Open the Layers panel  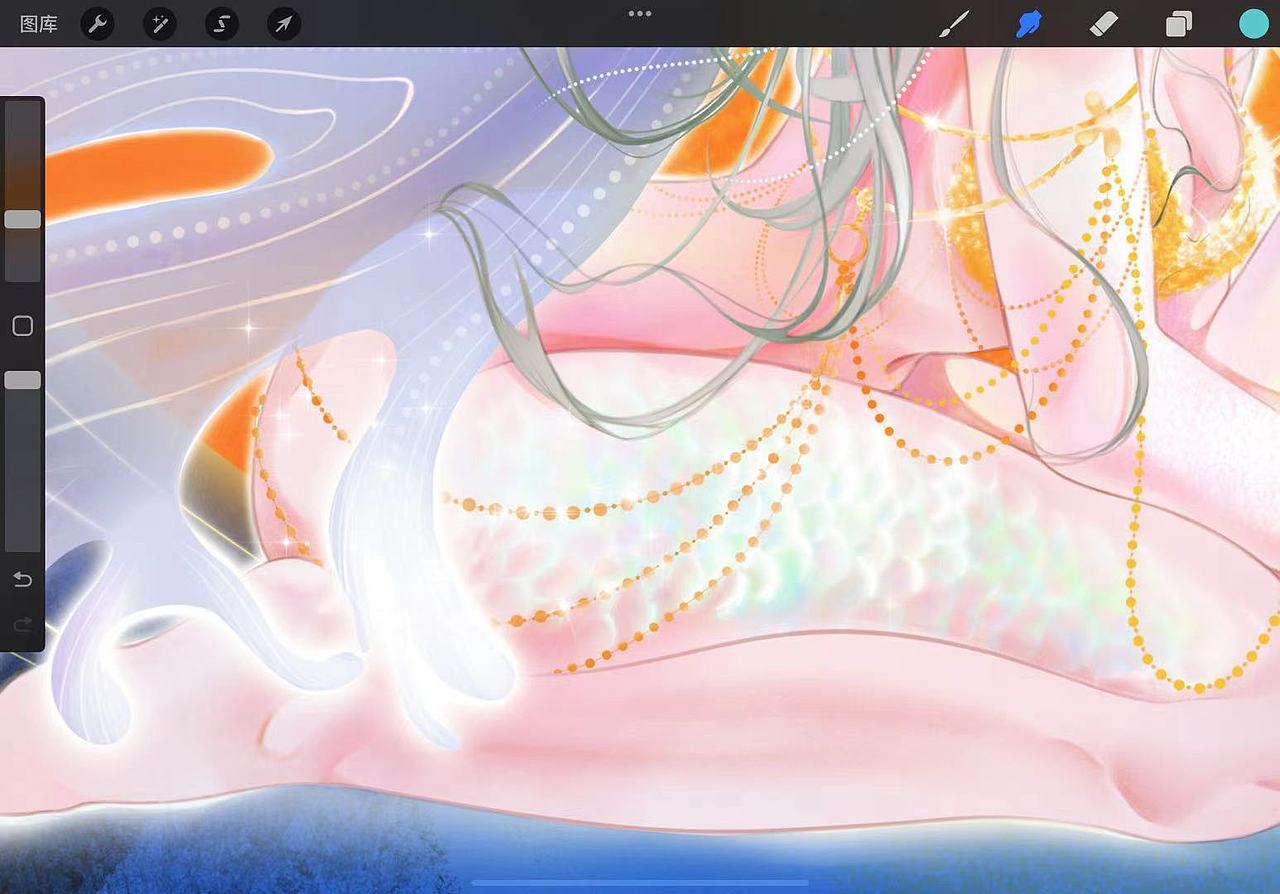click(x=1179, y=24)
